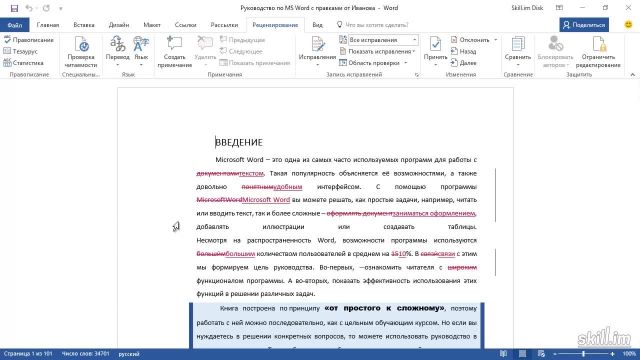Viewport: 640px width, 360px height.
Task: Switch to the Вид tab
Action: 317,25
